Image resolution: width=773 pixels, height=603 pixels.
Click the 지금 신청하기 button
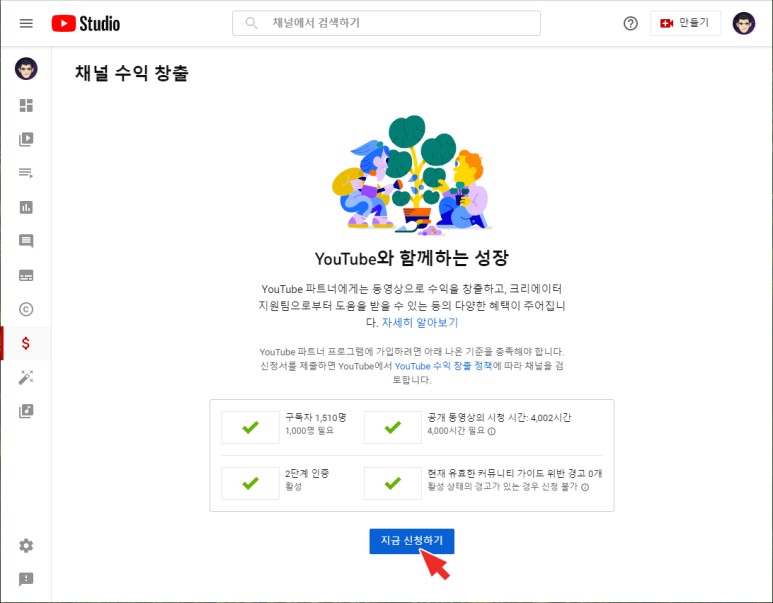point(412,541)
